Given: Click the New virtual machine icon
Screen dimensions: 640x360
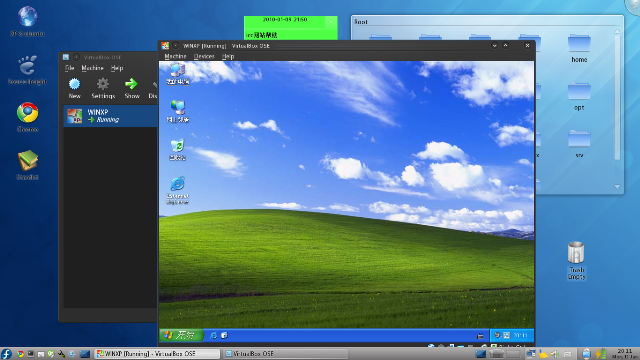Looking at the screenshot, I should tap(74, 84).
